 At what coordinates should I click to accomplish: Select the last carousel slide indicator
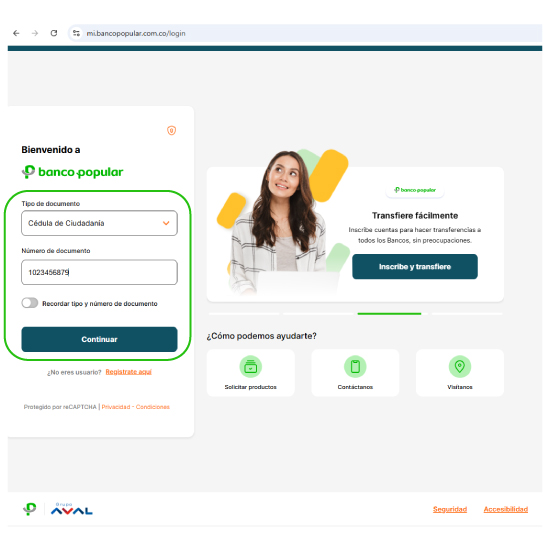tap(467, 314)
